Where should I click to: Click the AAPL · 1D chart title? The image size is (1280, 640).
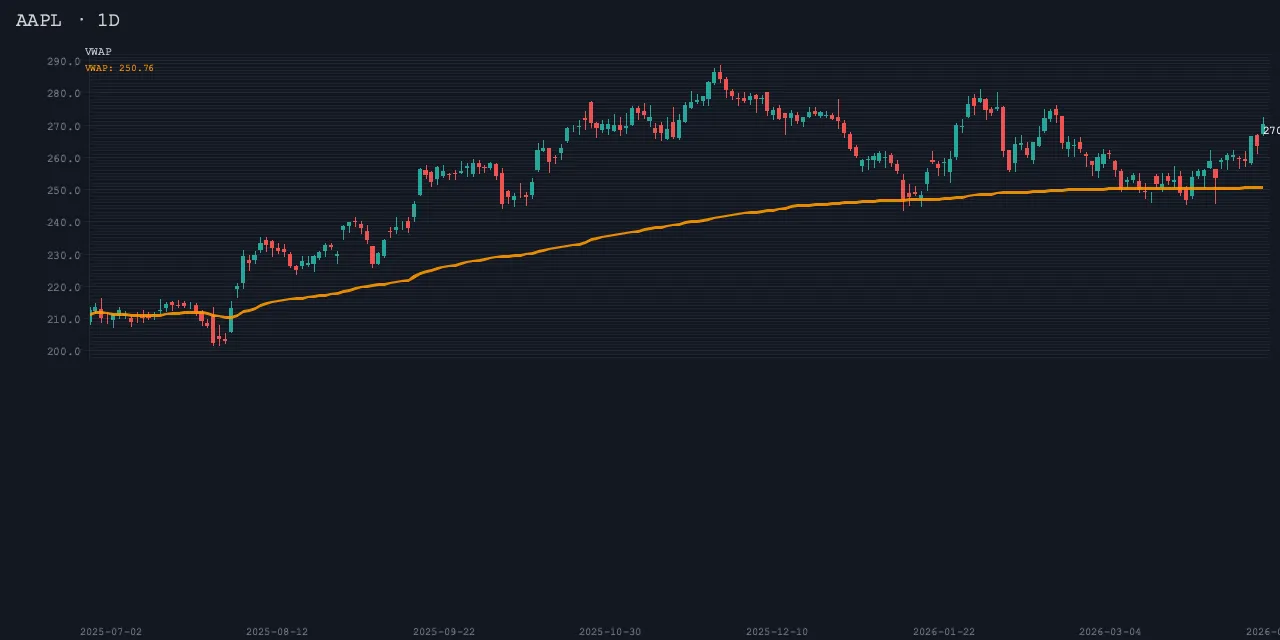click(x=68, y=21)
